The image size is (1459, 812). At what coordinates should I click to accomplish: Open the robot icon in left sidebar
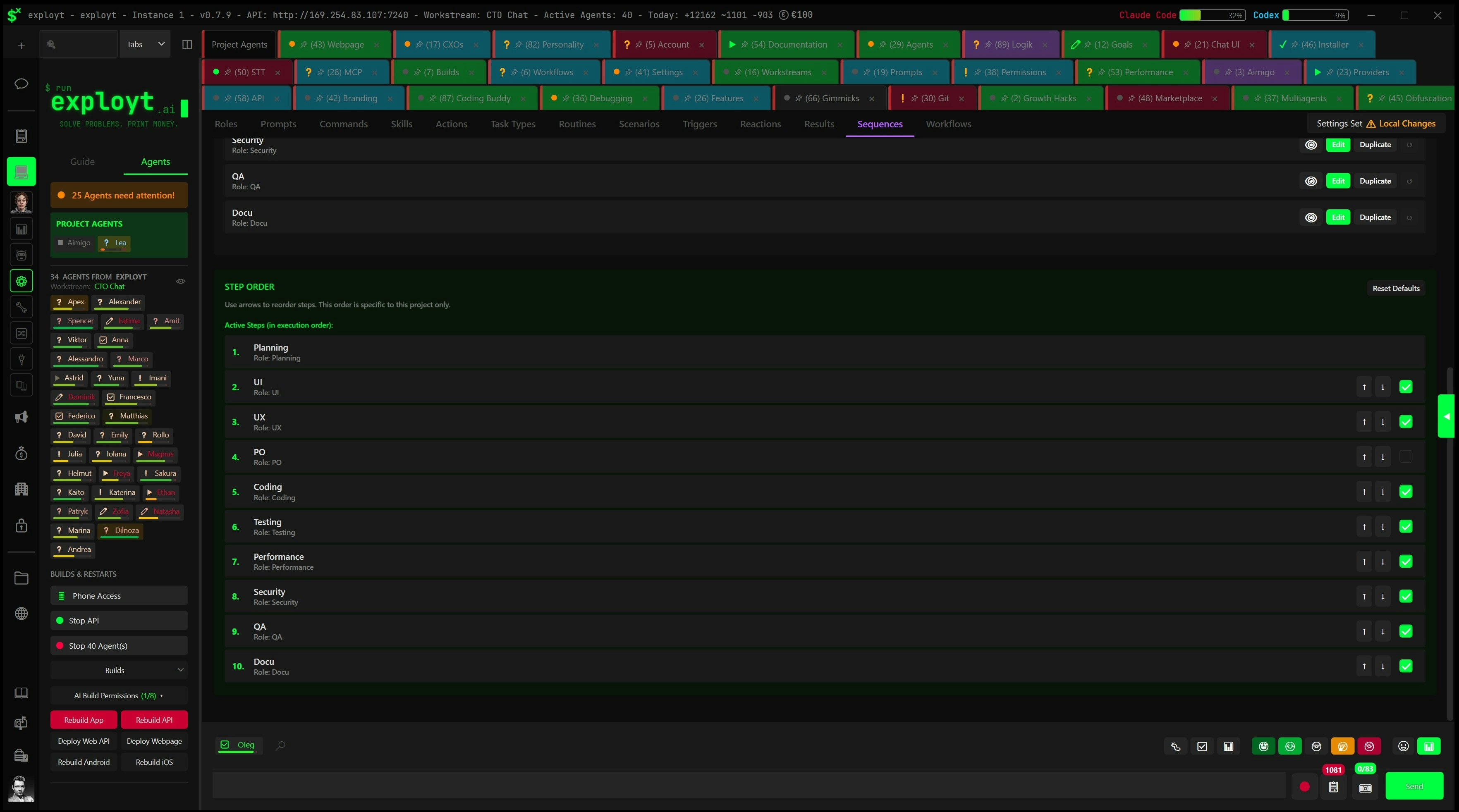coord(22,255)
